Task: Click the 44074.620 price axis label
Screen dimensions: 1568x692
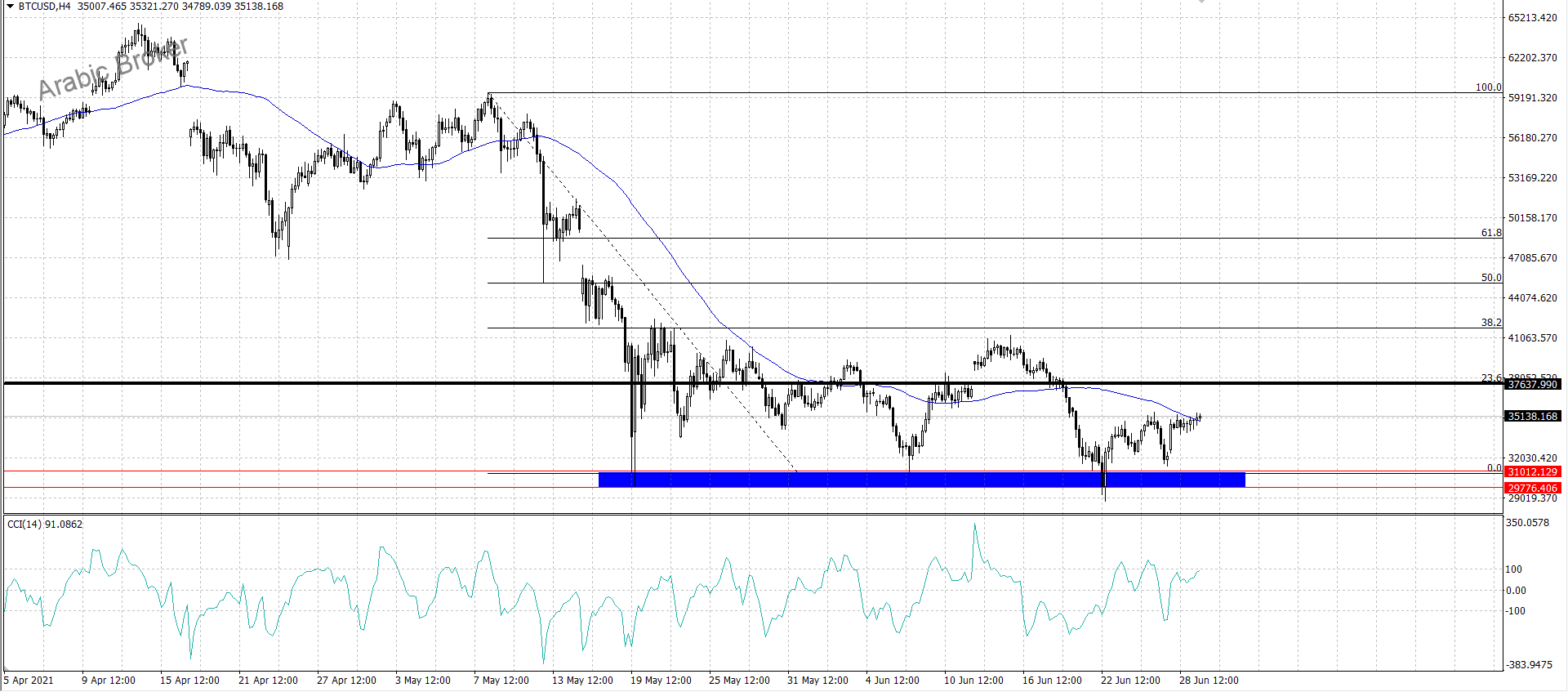Action: 1532,297
